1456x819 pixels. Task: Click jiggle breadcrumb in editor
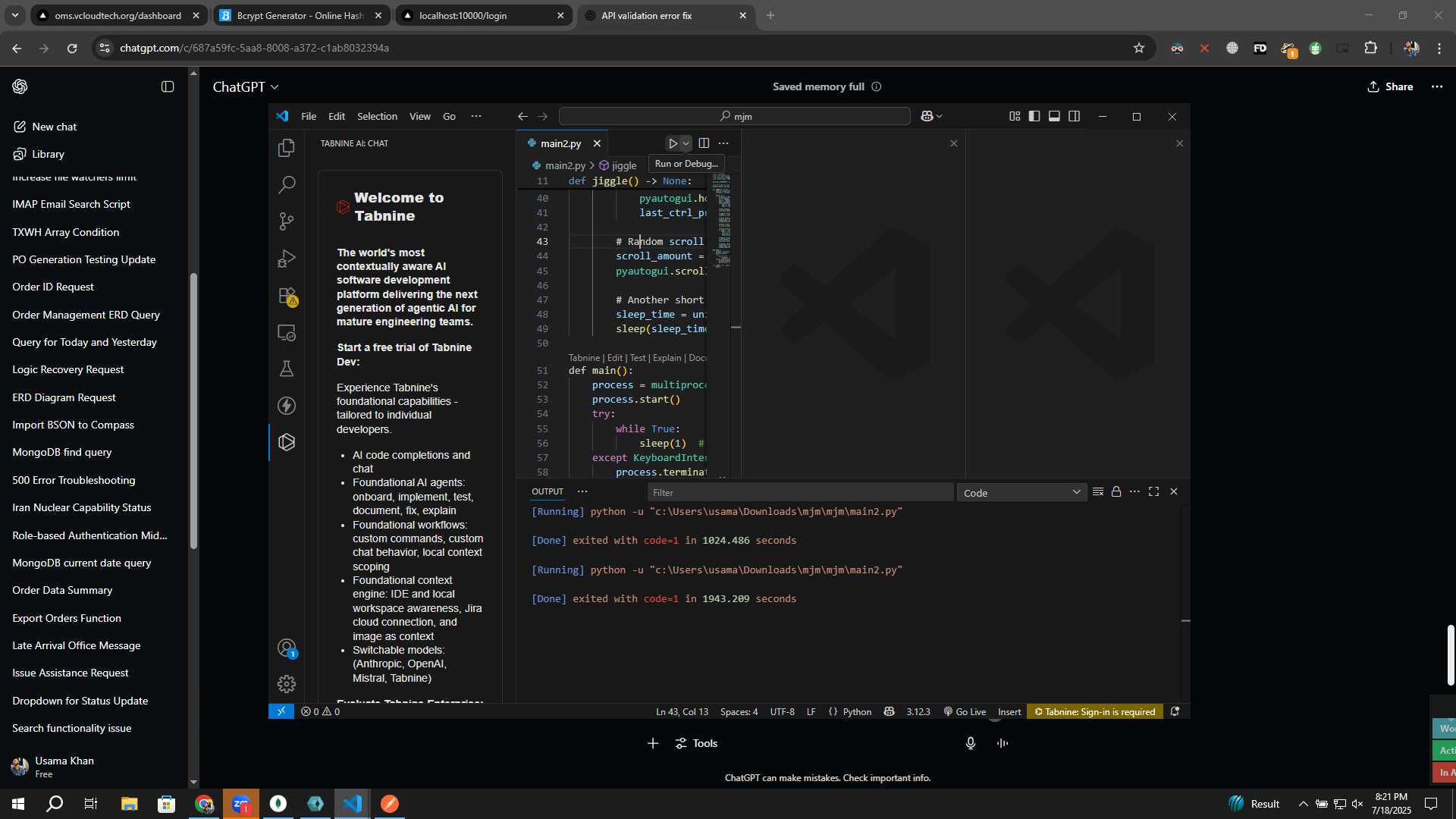click(x=618, y=165)
